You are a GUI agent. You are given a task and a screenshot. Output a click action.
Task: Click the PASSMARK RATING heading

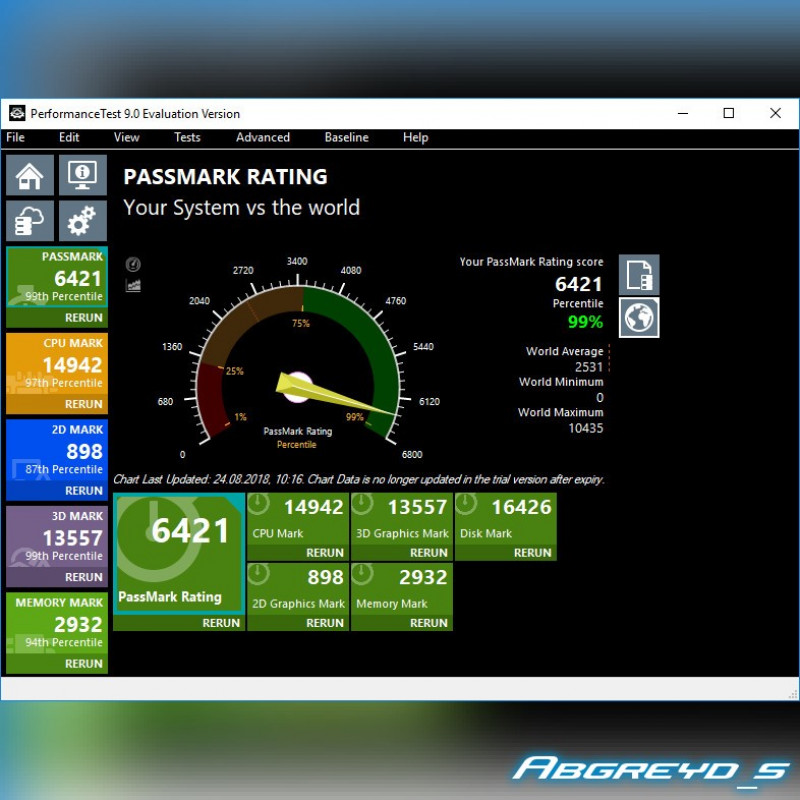click(226, 177)
